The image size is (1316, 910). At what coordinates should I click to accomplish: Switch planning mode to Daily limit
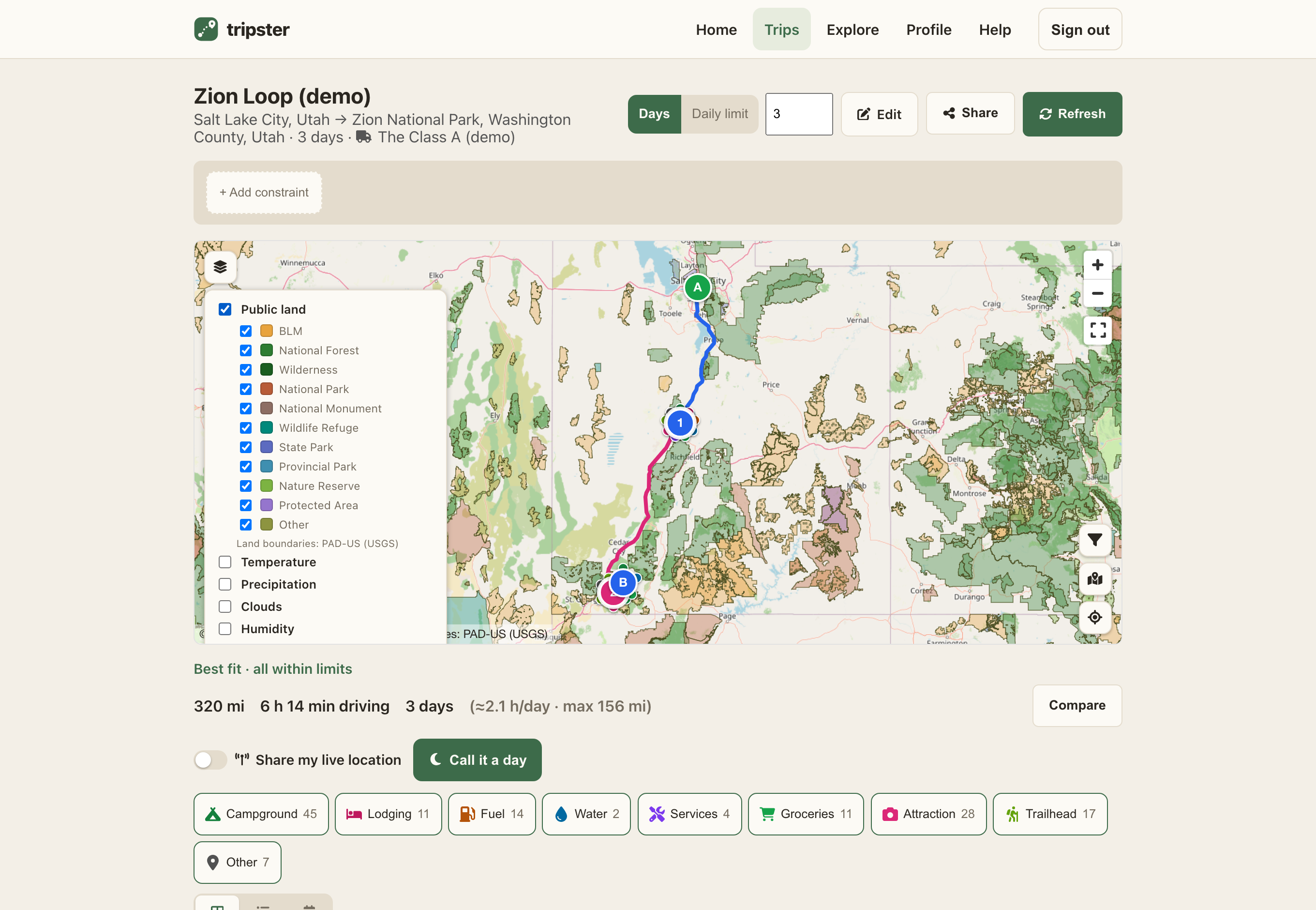pos(720,114)
